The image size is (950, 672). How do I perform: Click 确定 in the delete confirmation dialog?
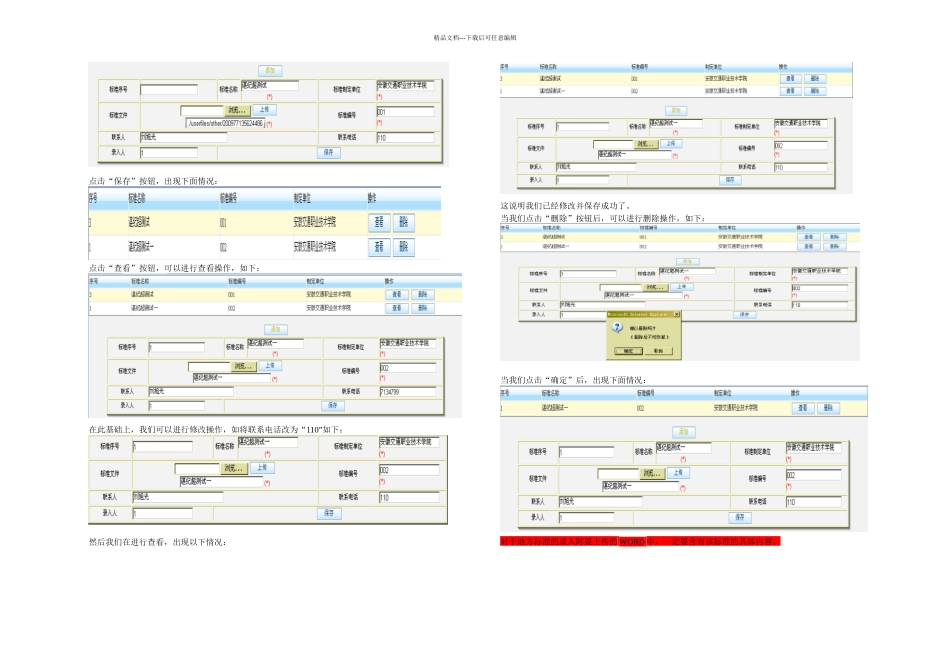point(628,351)
